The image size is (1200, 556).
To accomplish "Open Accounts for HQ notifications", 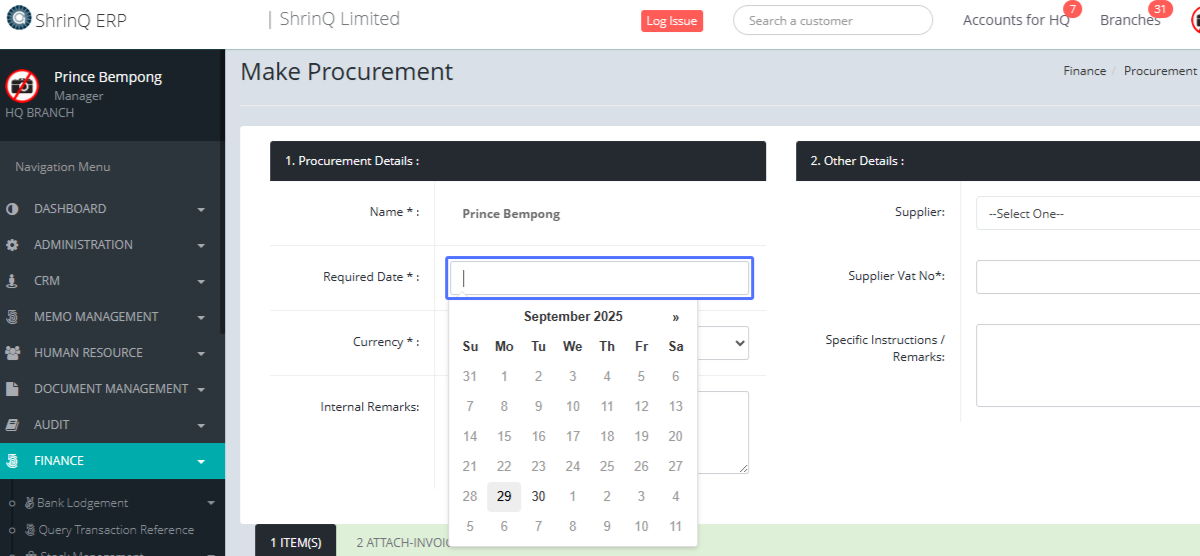I will click(x=1015, y=20).
